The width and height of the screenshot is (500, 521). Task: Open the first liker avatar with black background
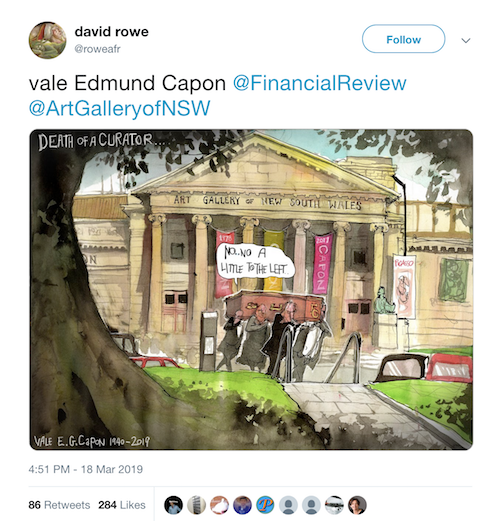(174, 505)
